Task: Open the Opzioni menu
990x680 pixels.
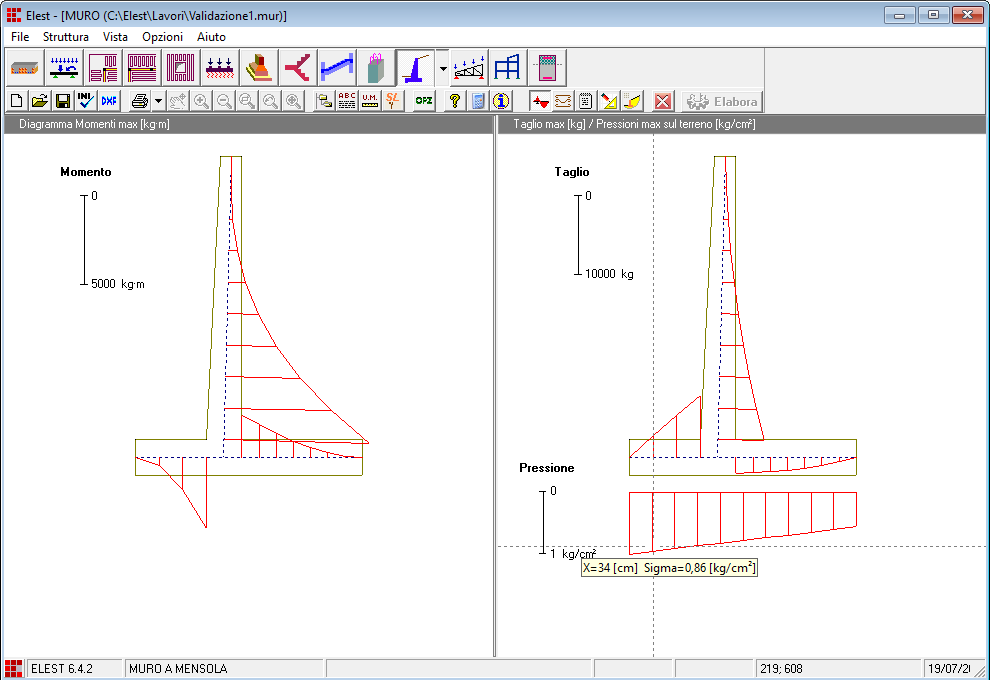Action: (162, 36)
